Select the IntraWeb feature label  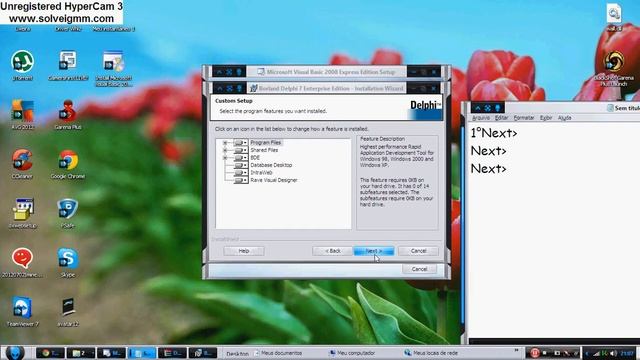(x=261, y=173)
